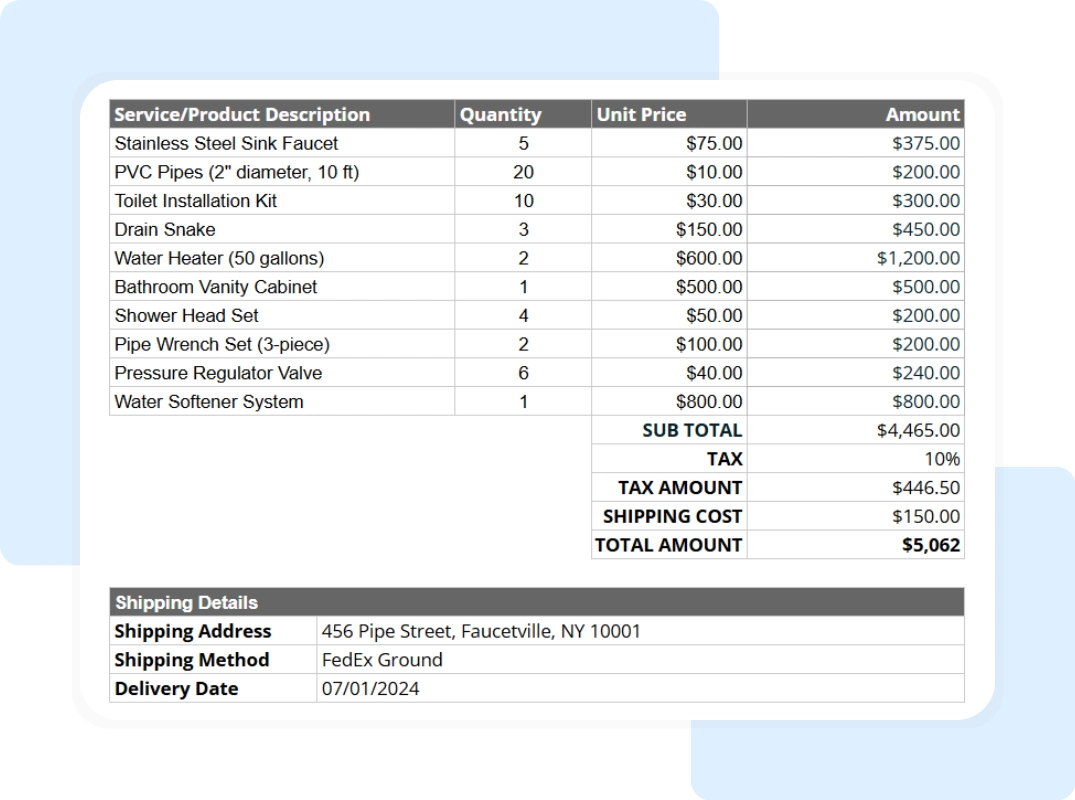The width and height of the screenshot is (1075, 800).
Task: Click the Quantity column header
Action: point(501,114)
